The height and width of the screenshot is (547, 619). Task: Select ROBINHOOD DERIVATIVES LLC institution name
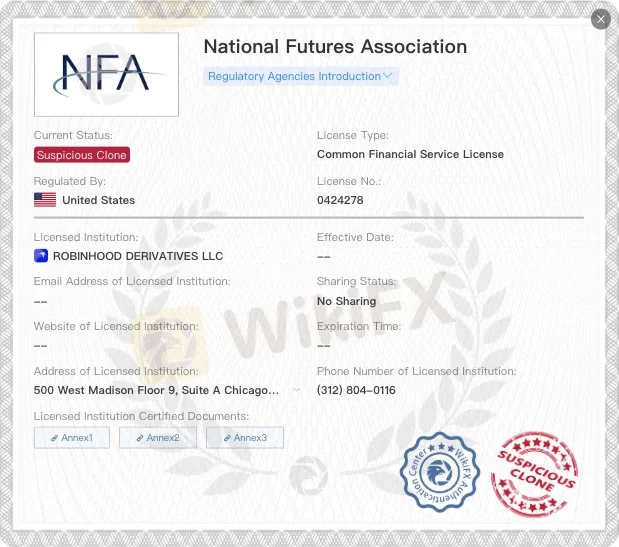(x=138, y=256)
